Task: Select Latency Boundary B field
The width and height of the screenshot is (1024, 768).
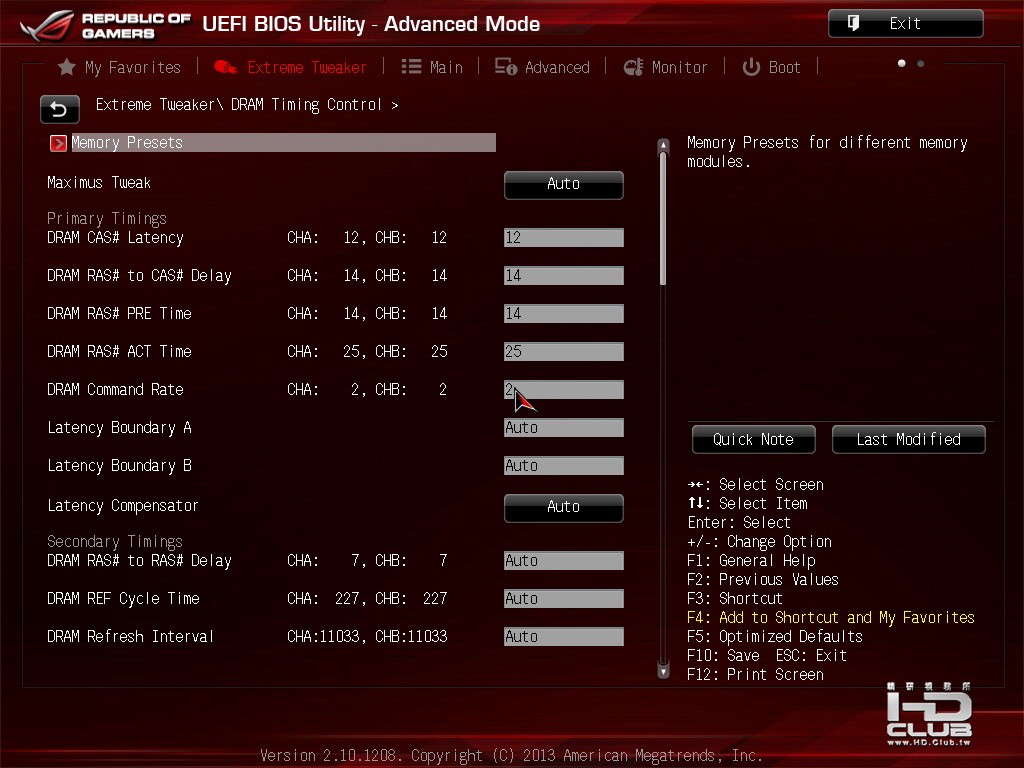Action: (564, 466)
